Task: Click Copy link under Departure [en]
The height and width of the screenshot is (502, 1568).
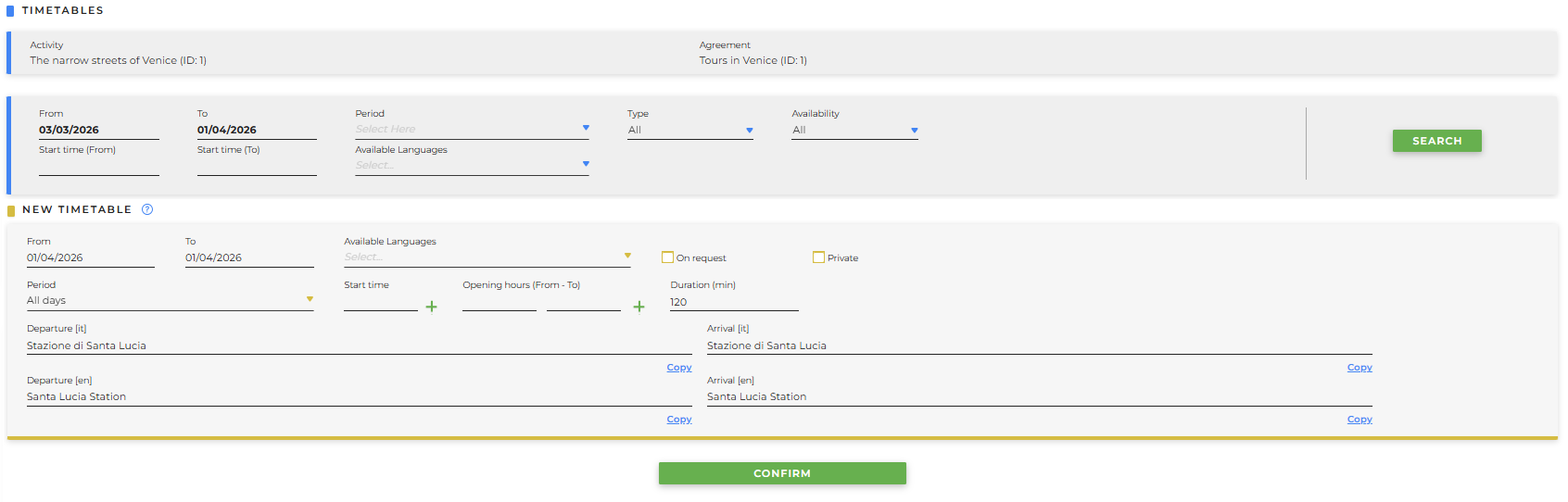Action: click(679, 420)
